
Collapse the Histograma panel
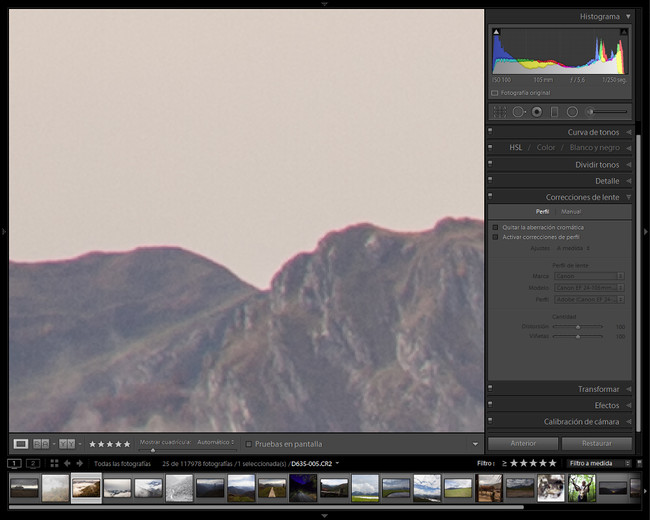pyautogui.click(x=628, y=17)
